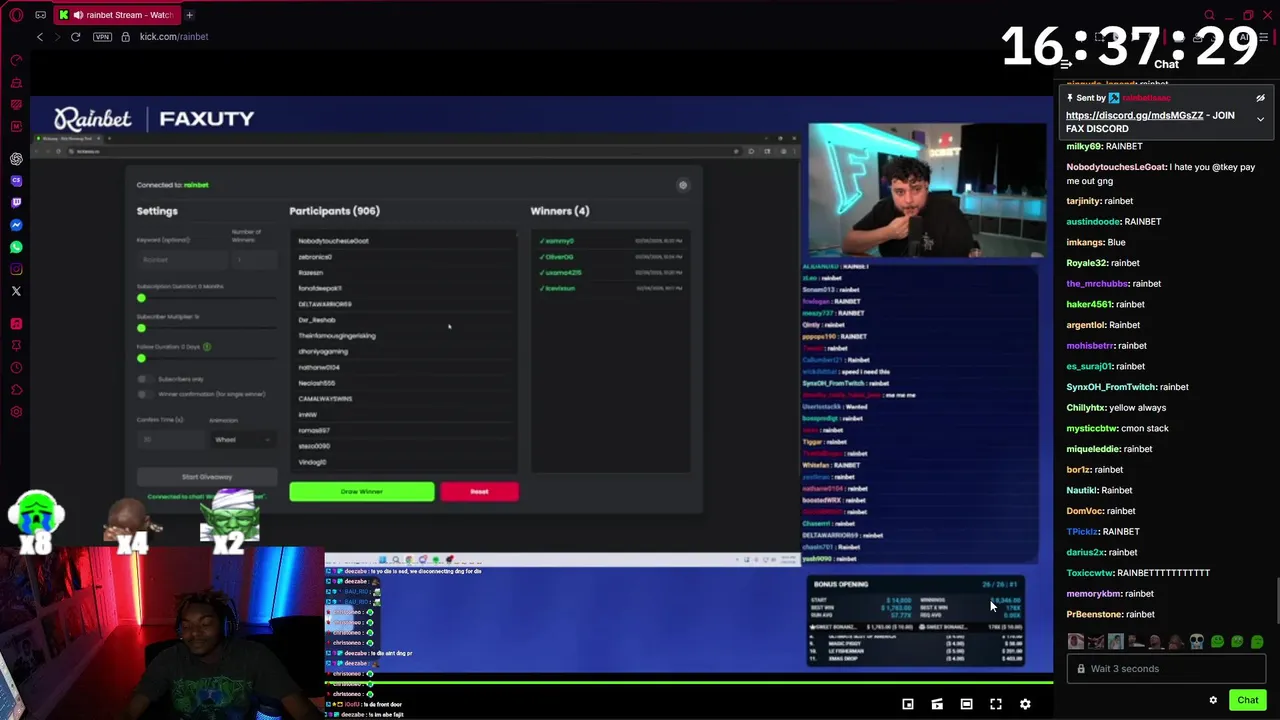Screen dimensions: 1280x720
Task: Select the rainbet Stream browser tab
Action: coord(117,15)
